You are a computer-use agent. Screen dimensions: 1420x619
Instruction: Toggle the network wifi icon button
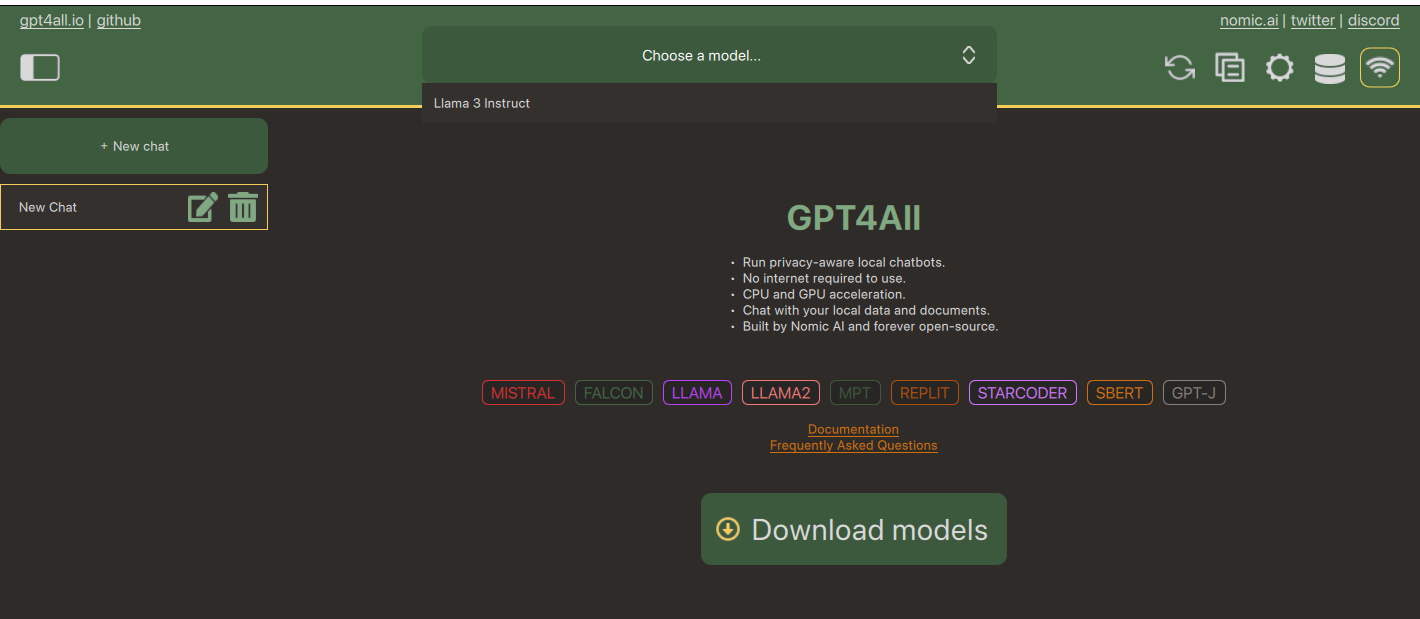click(1379, 68)
